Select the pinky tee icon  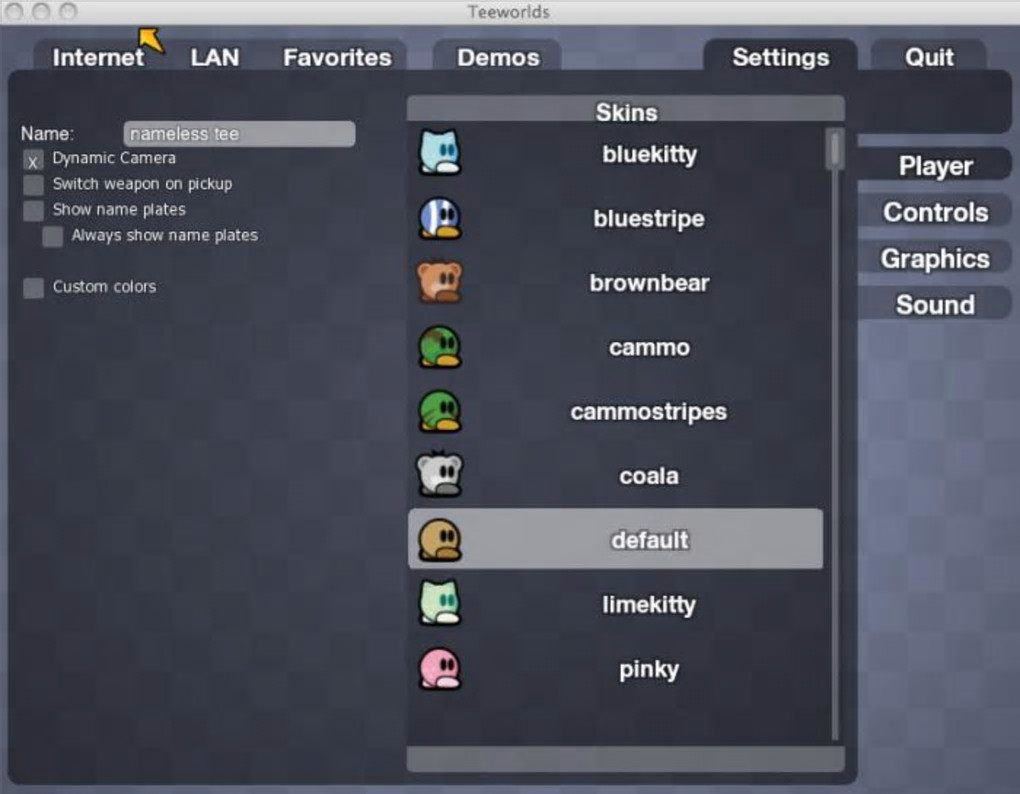pos(440,668)
